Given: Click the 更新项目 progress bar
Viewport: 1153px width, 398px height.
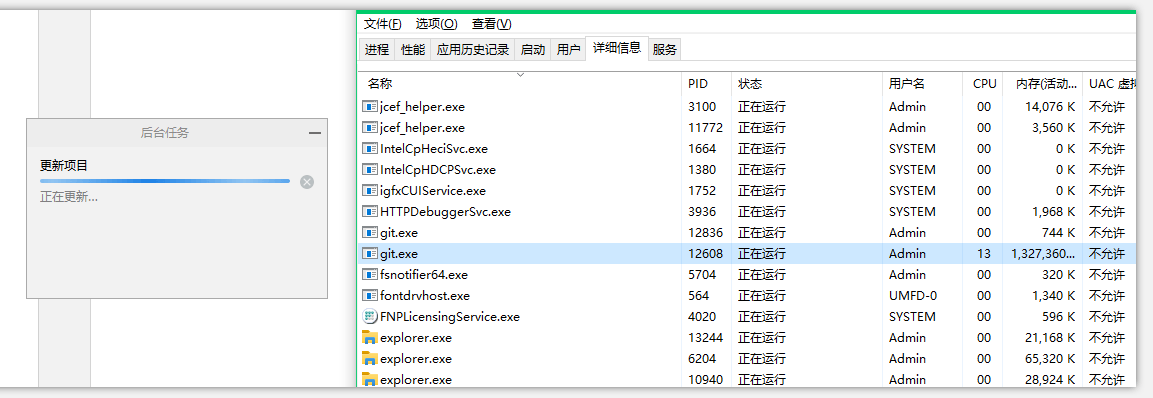Looking at the screenshot, I should [165, 180].
